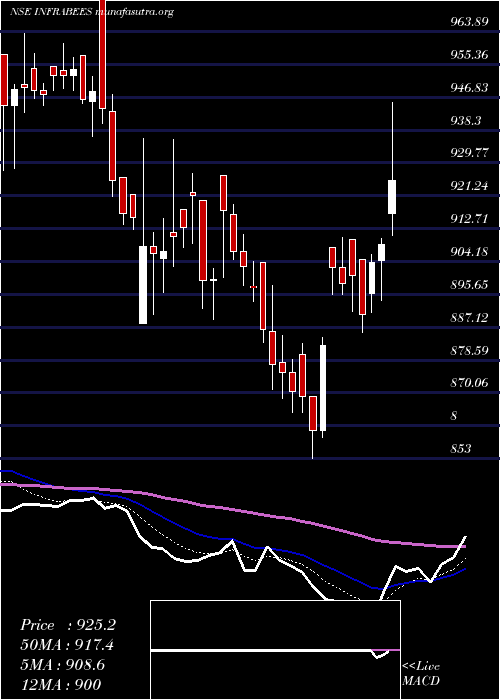Click the 912.71 price axis label
Viewport: 500px width, 700px height.
point(468,219)
